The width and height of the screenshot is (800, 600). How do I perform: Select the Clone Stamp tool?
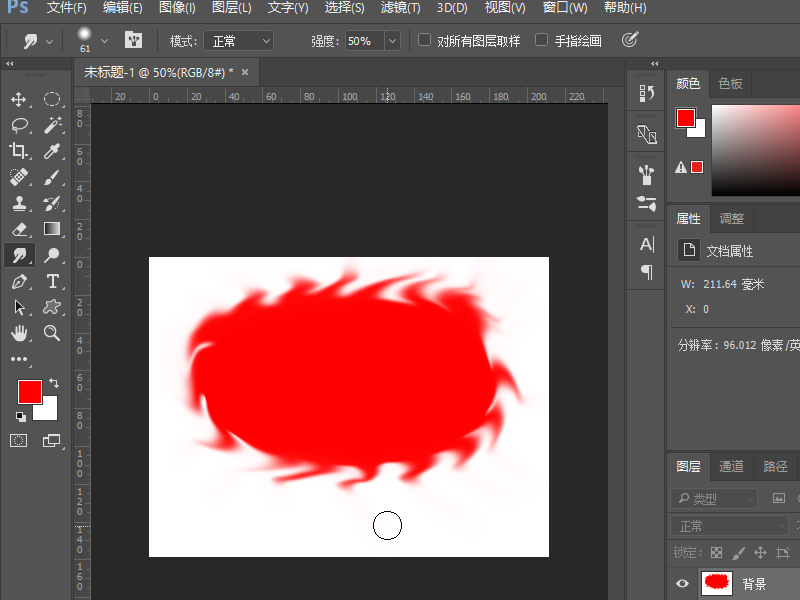click(x=19, y=203)
